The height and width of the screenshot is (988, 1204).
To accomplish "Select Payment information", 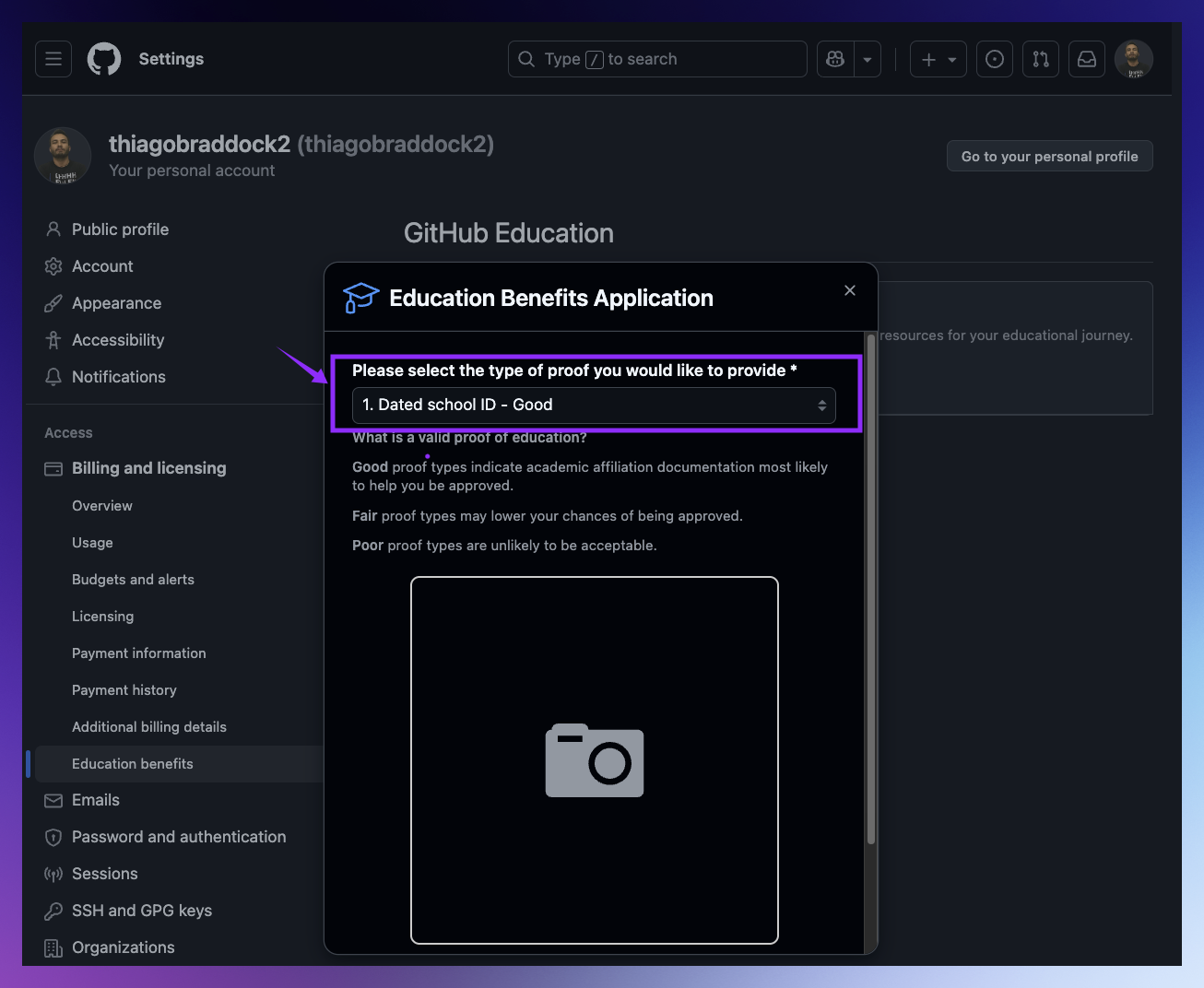I will tap(139, 653).
